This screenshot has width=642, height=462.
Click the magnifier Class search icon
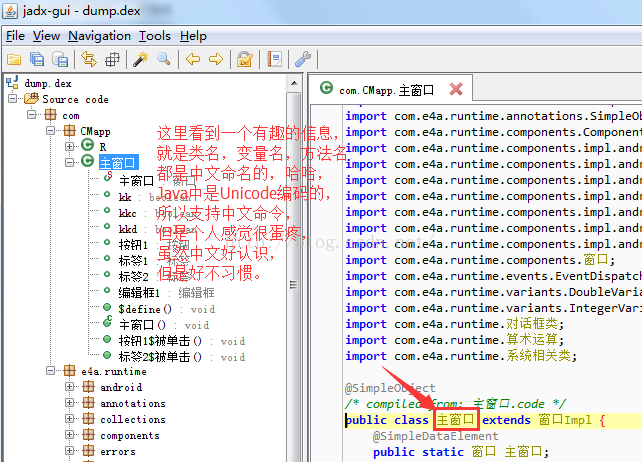(x=164, y=60)
